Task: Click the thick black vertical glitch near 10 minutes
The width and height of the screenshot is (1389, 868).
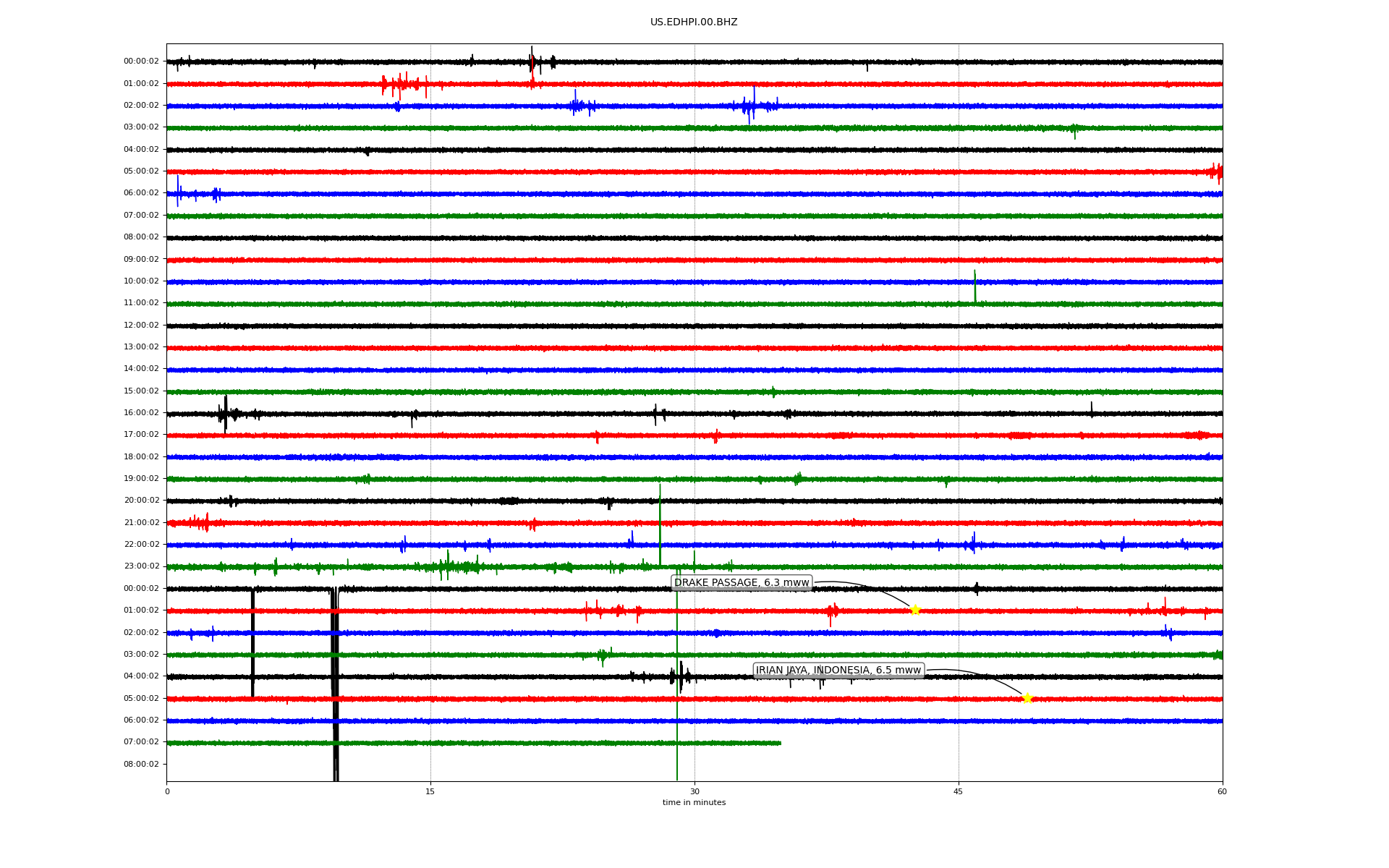Action: (x=336, y=687)
